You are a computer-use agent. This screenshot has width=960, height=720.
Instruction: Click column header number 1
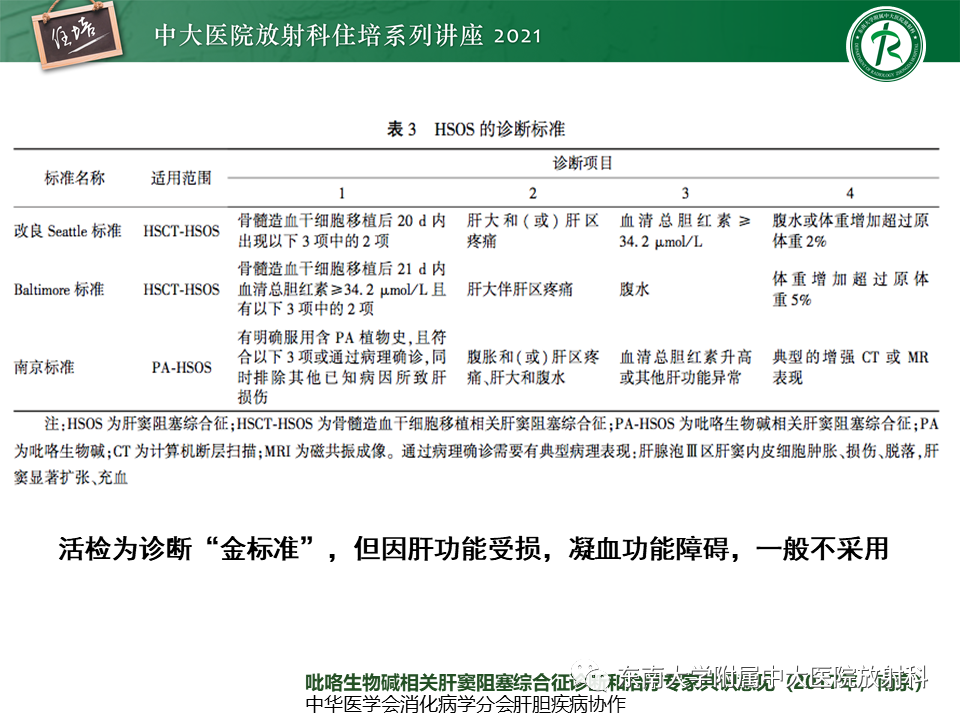[342, 193]
